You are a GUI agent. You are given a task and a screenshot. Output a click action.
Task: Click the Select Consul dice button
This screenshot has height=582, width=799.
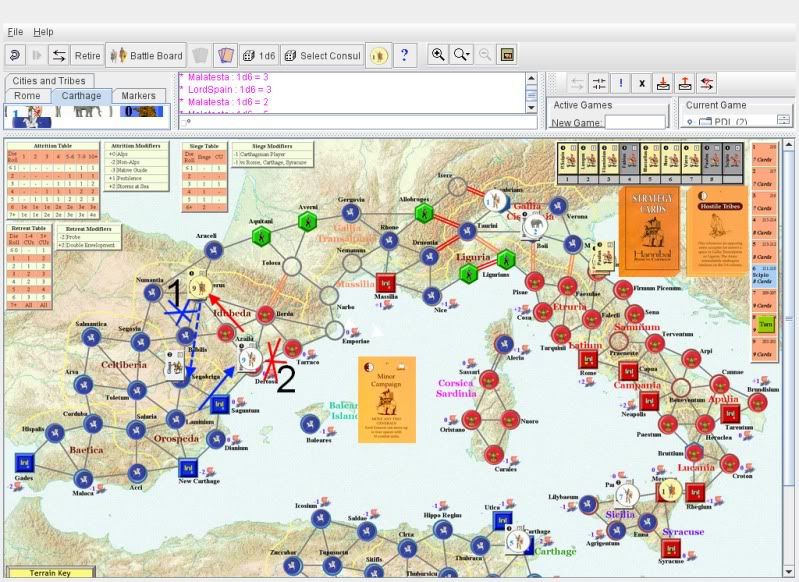322,55
